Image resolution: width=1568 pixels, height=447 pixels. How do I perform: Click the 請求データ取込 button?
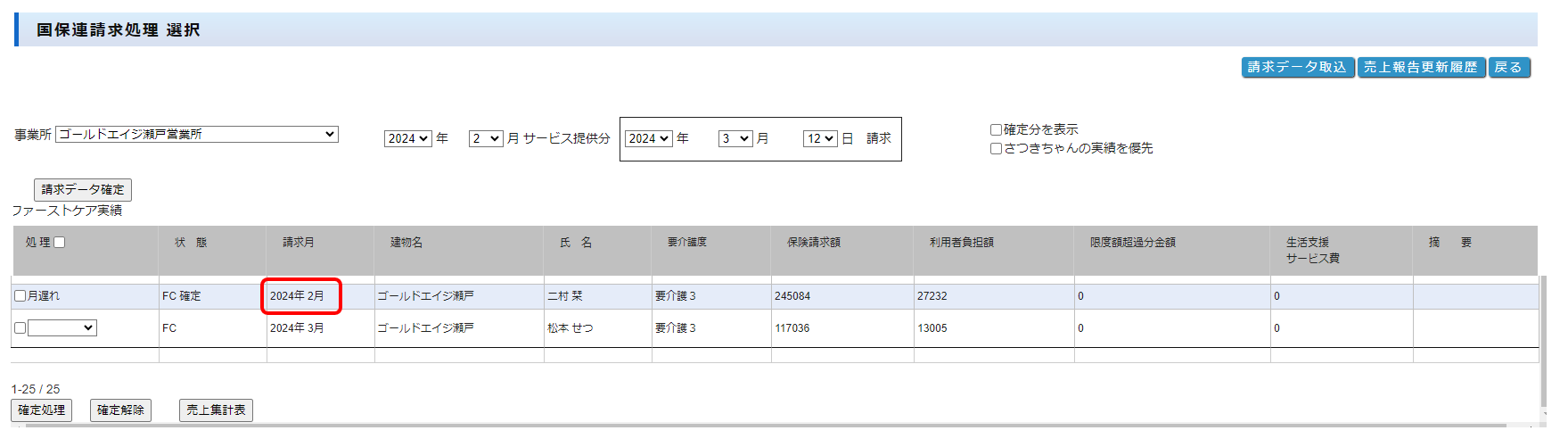click(x=1297, y=68)
